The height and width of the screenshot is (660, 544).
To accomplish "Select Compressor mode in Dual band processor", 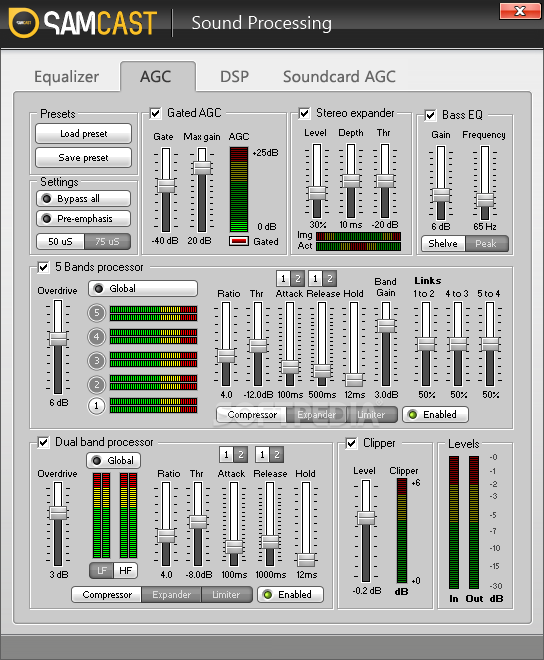I will pos(107,595).
